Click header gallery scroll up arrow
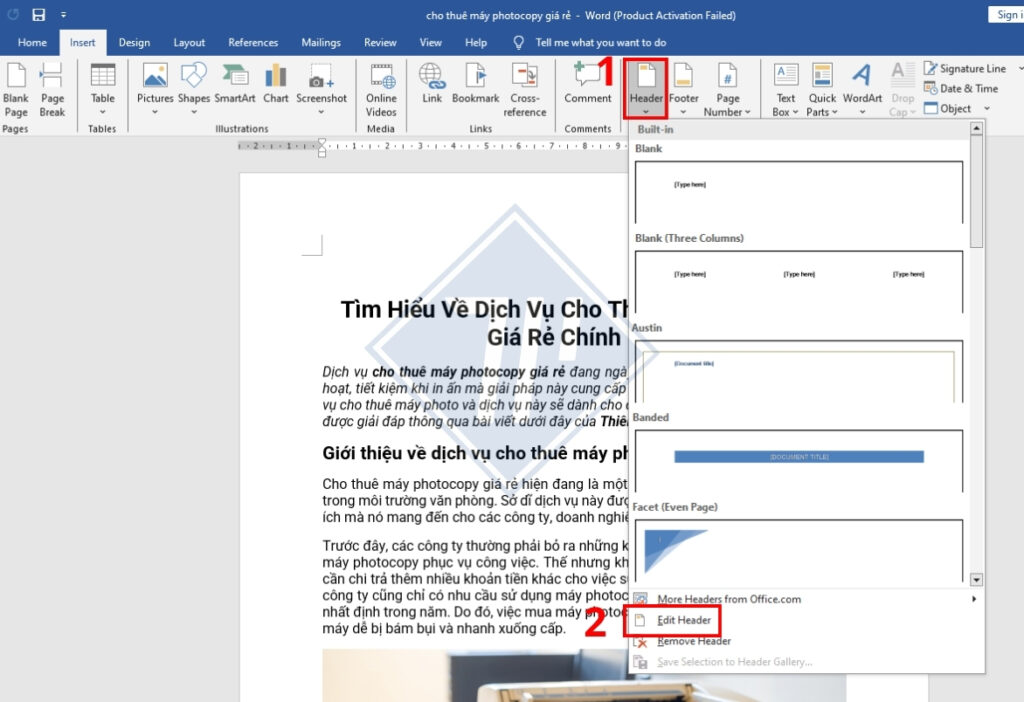This screenshot has width=1024, height=702. (976, 128)
